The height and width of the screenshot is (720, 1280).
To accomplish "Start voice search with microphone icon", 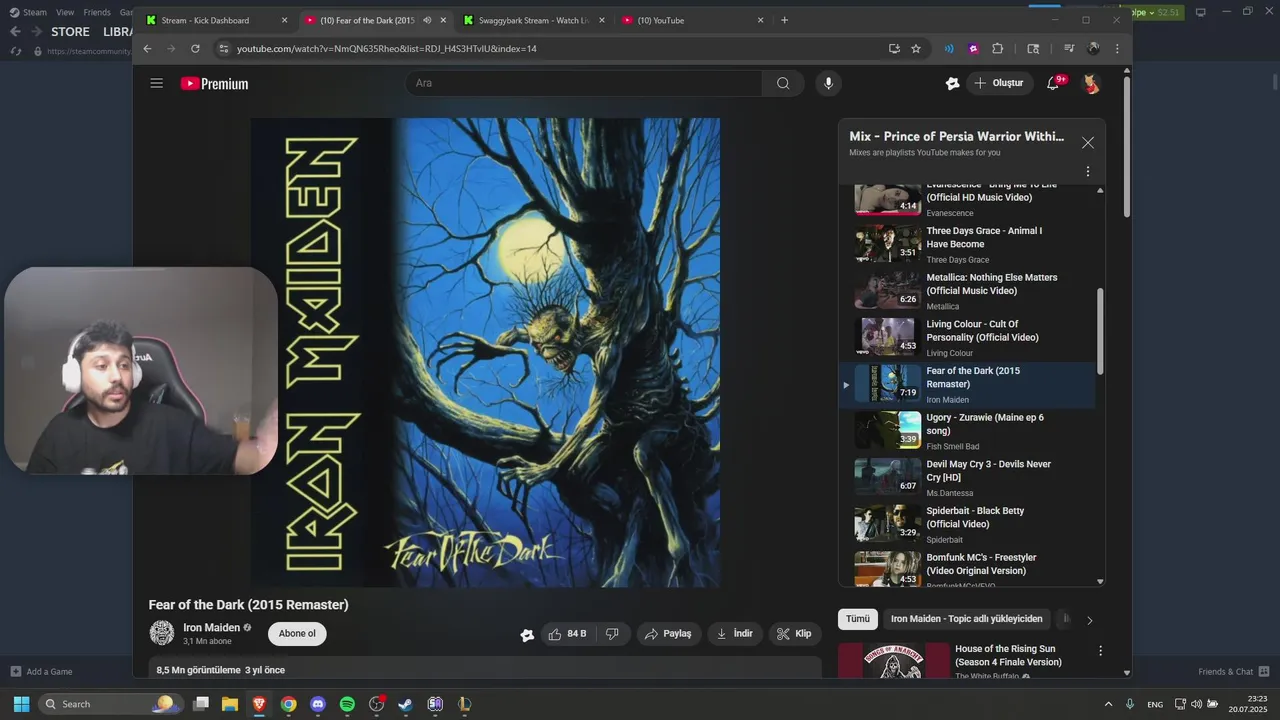I will [x=828, y=83].
